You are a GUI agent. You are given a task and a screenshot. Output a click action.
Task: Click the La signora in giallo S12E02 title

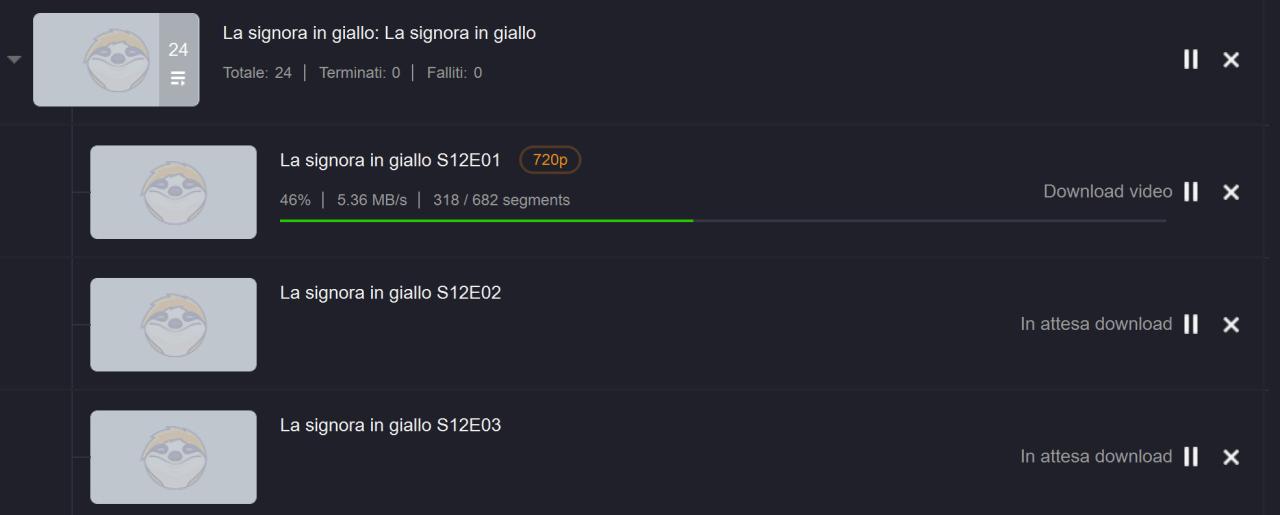click(x=390, y=293)
